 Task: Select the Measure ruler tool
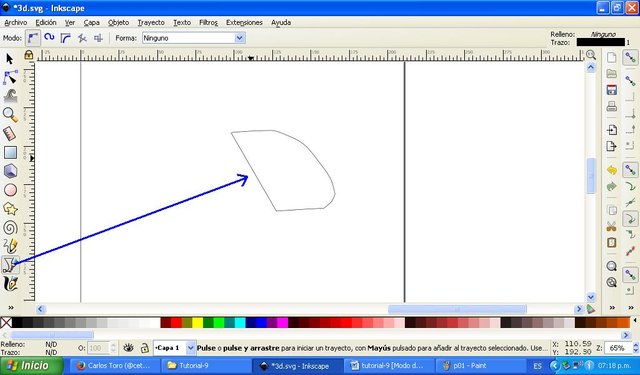tap(10, 133)
